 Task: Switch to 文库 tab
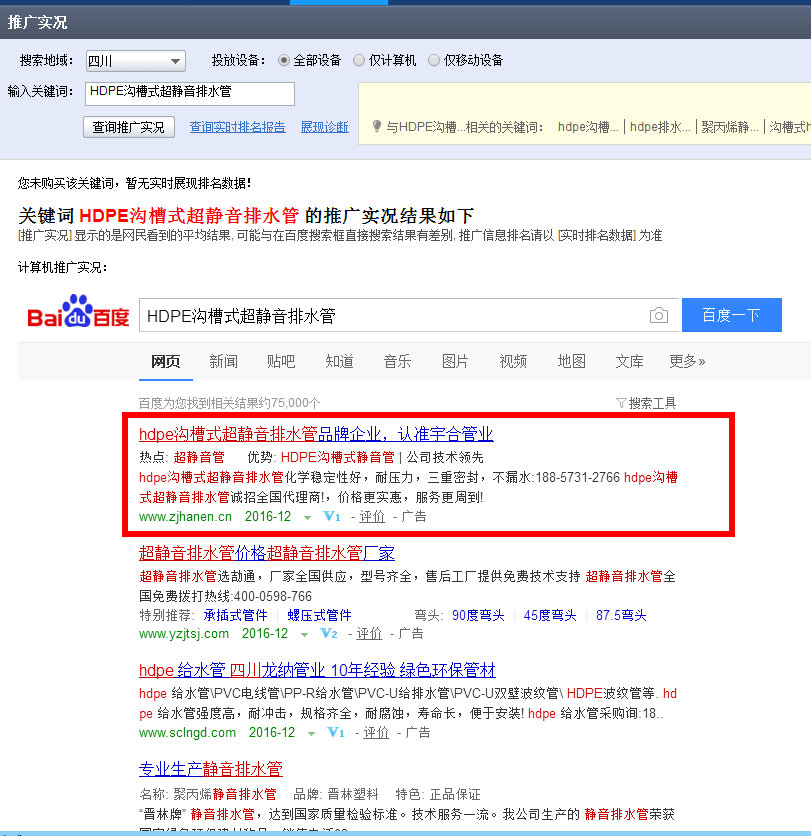click(x=629, y=361)
